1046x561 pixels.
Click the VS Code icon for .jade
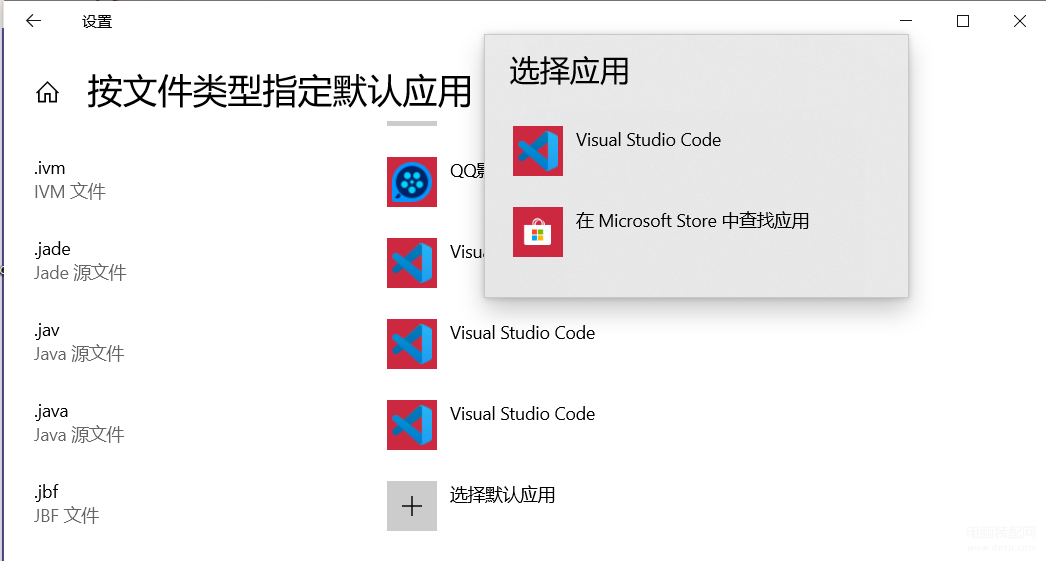tap(412, 263)
